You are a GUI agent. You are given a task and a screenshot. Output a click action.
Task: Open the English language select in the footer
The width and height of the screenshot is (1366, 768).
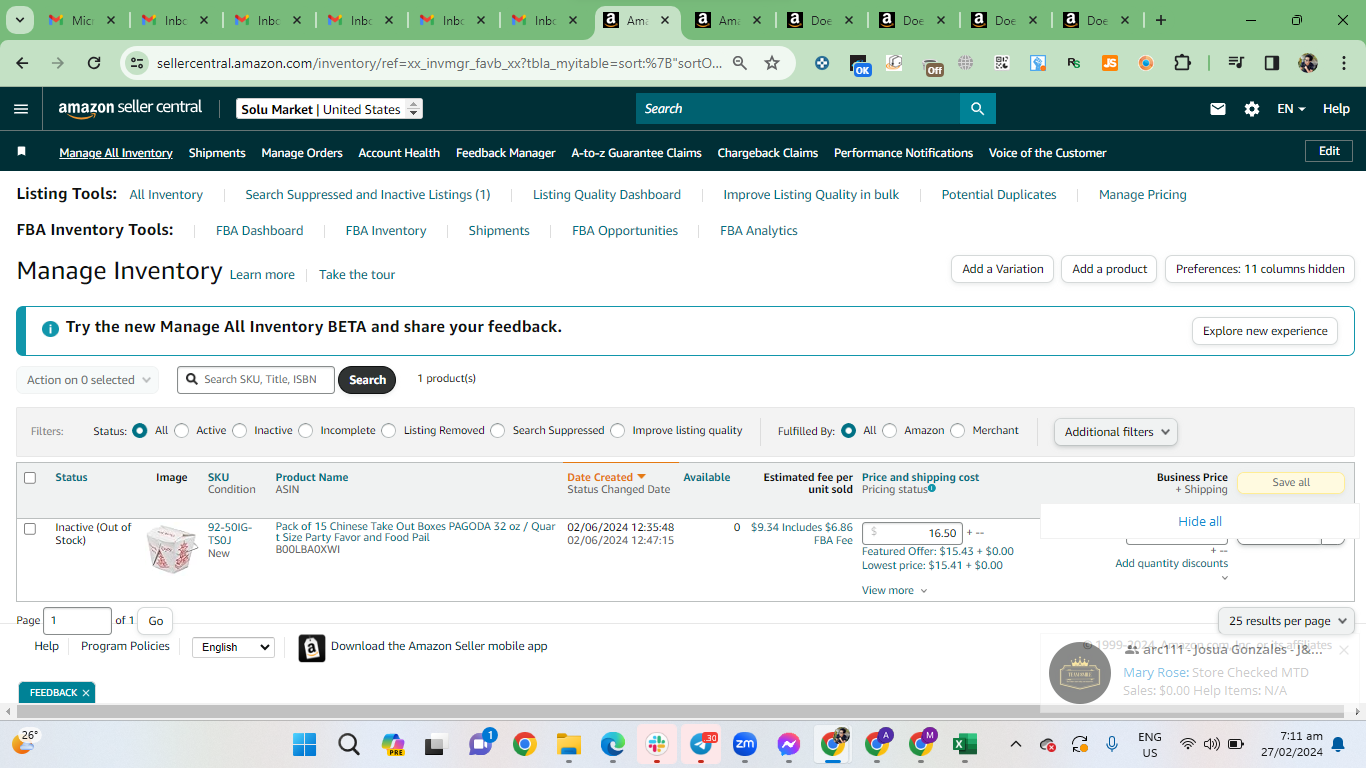(x=233, y=647)
